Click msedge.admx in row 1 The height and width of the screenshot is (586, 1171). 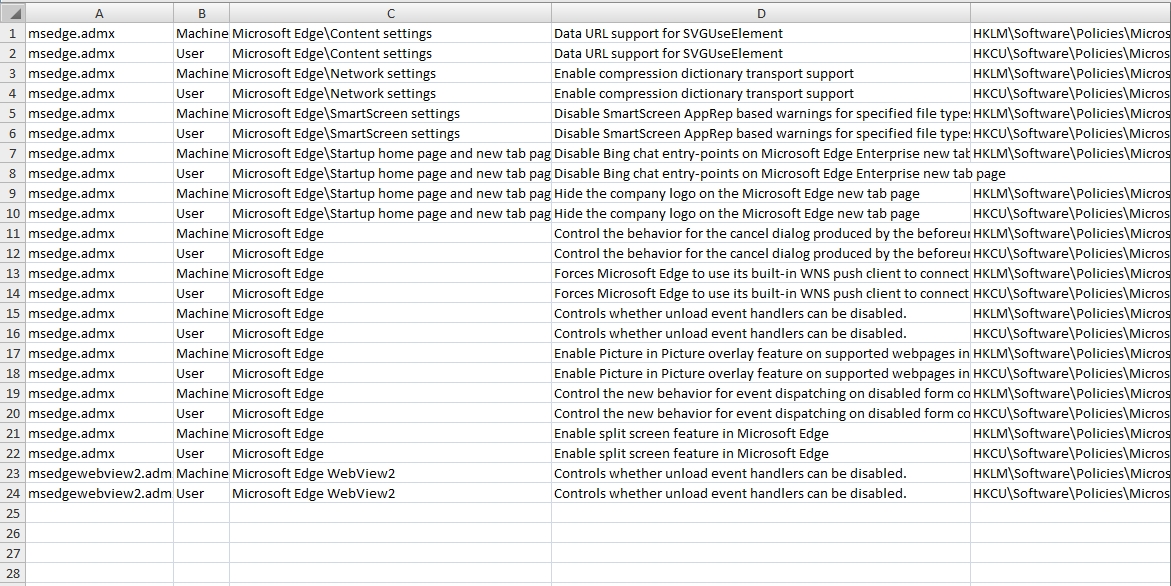(99, 33)
